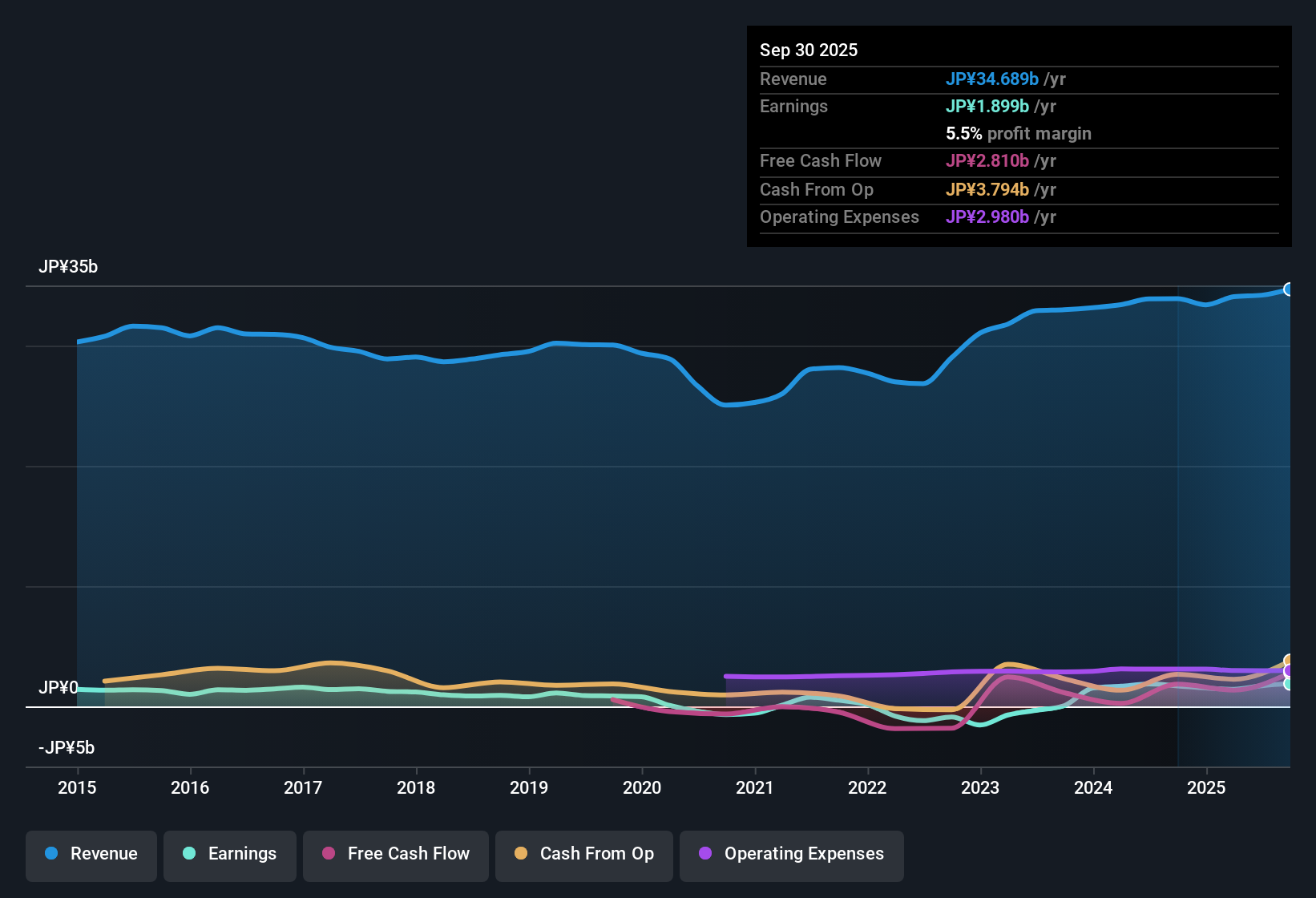The width and height of the screenshot is (1316, 898).
Task: Click the JP¥35b axis label
Action: pyautogui.click(x=69, y=266)
